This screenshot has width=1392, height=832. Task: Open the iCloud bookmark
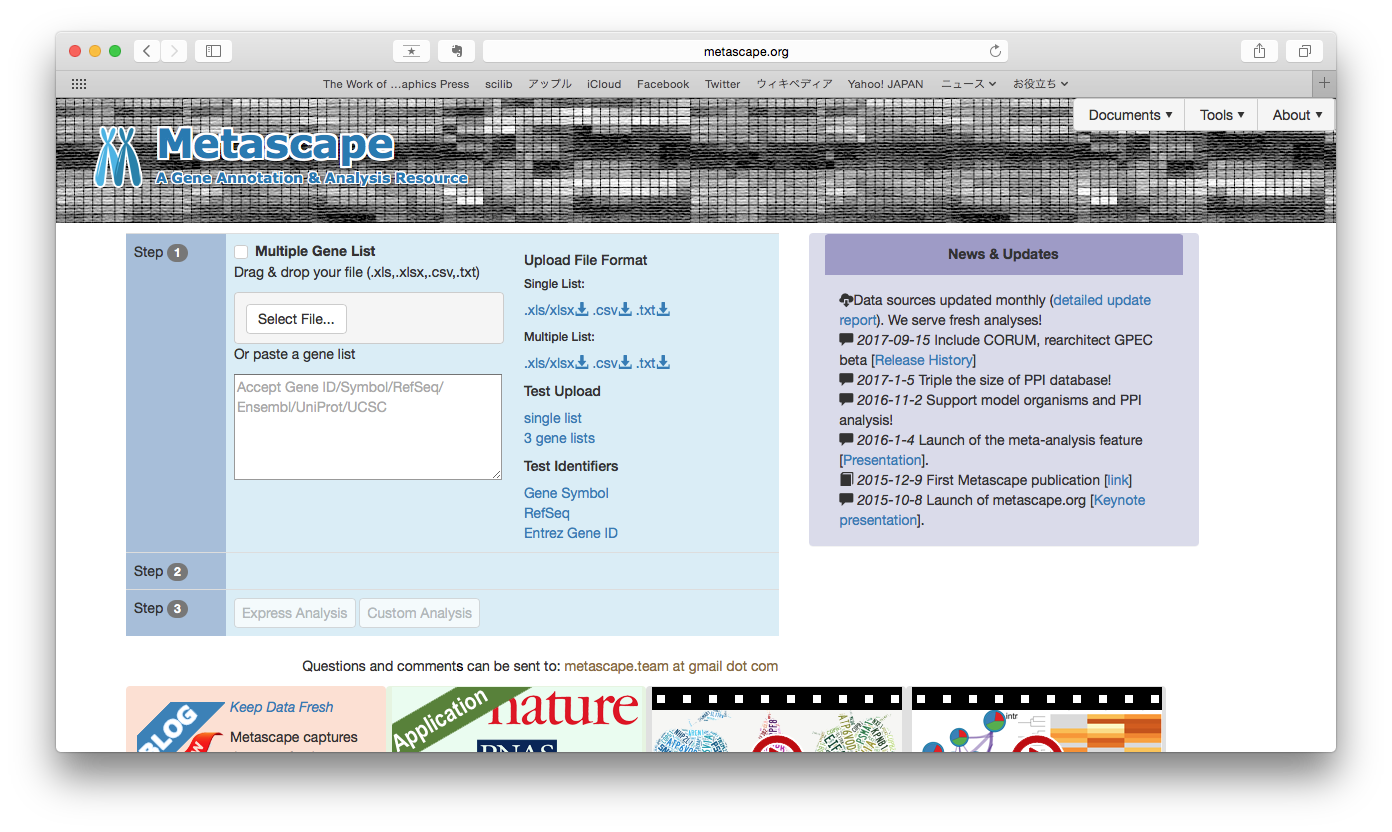[604, 84]
